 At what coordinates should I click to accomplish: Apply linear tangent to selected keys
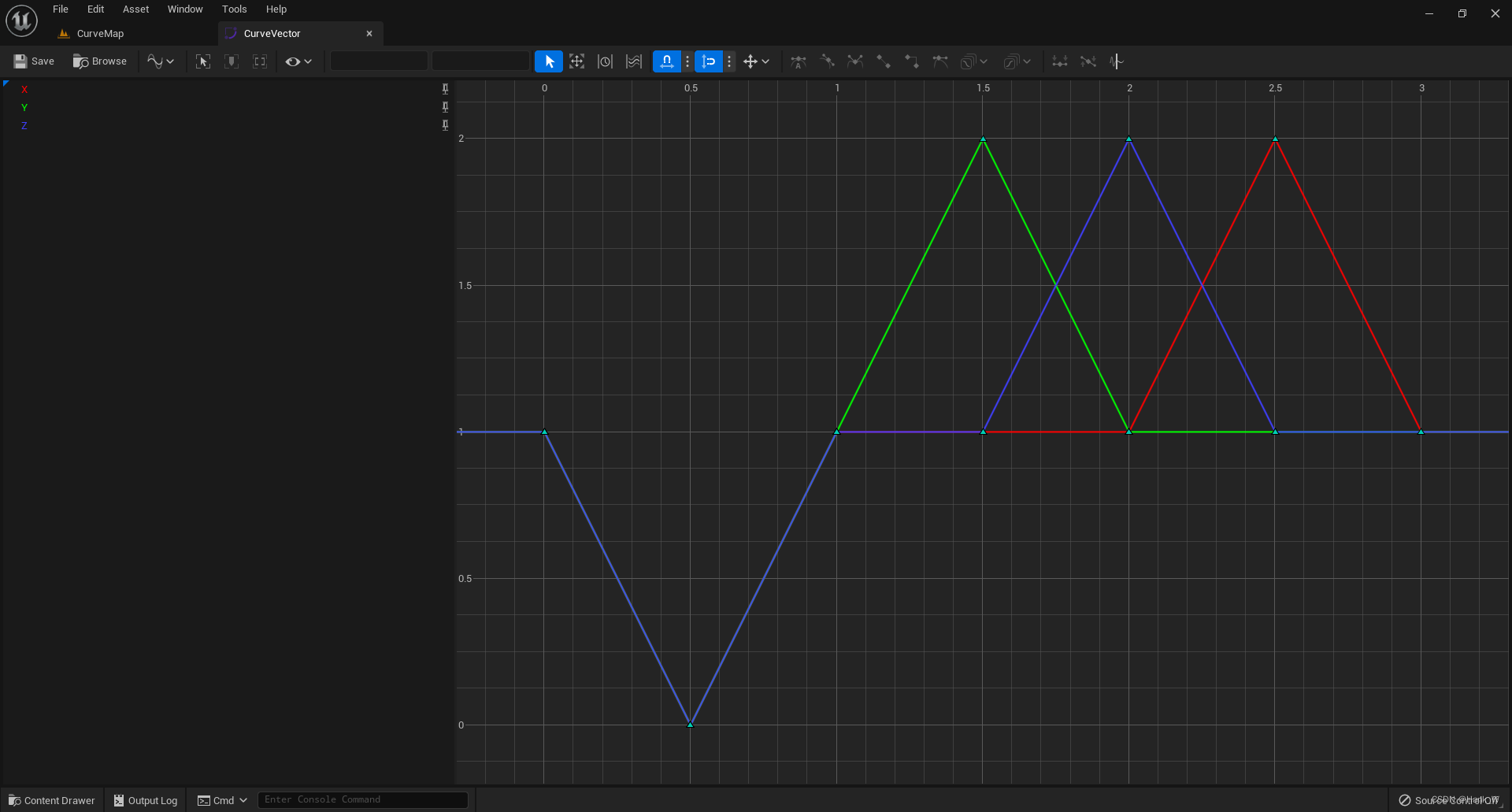[884, 61]
